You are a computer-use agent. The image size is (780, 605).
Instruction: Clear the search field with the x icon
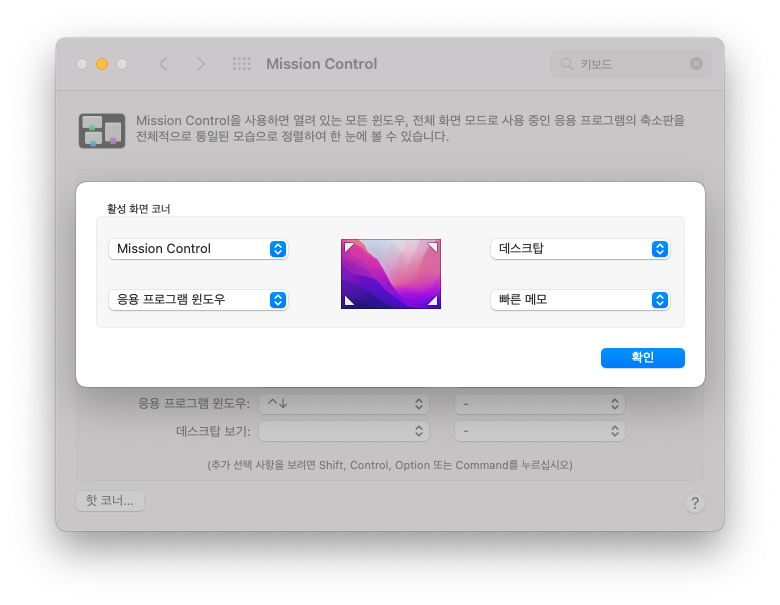point(696,64)
